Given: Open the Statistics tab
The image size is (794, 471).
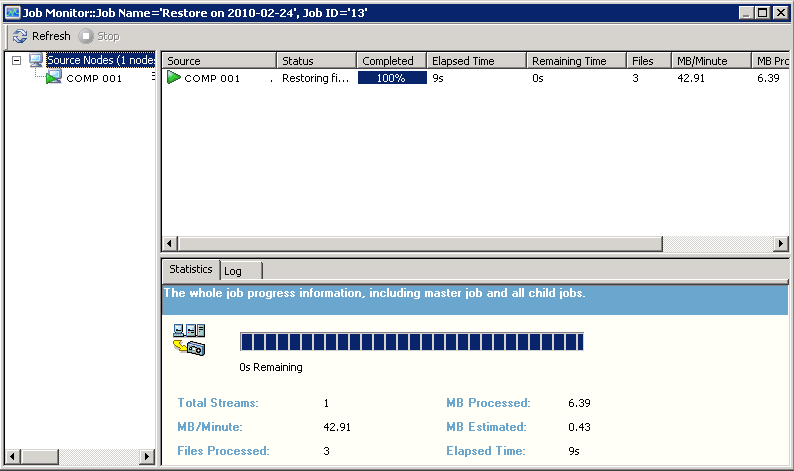Looking at the screenshot, I should click(x=190, y=270).
